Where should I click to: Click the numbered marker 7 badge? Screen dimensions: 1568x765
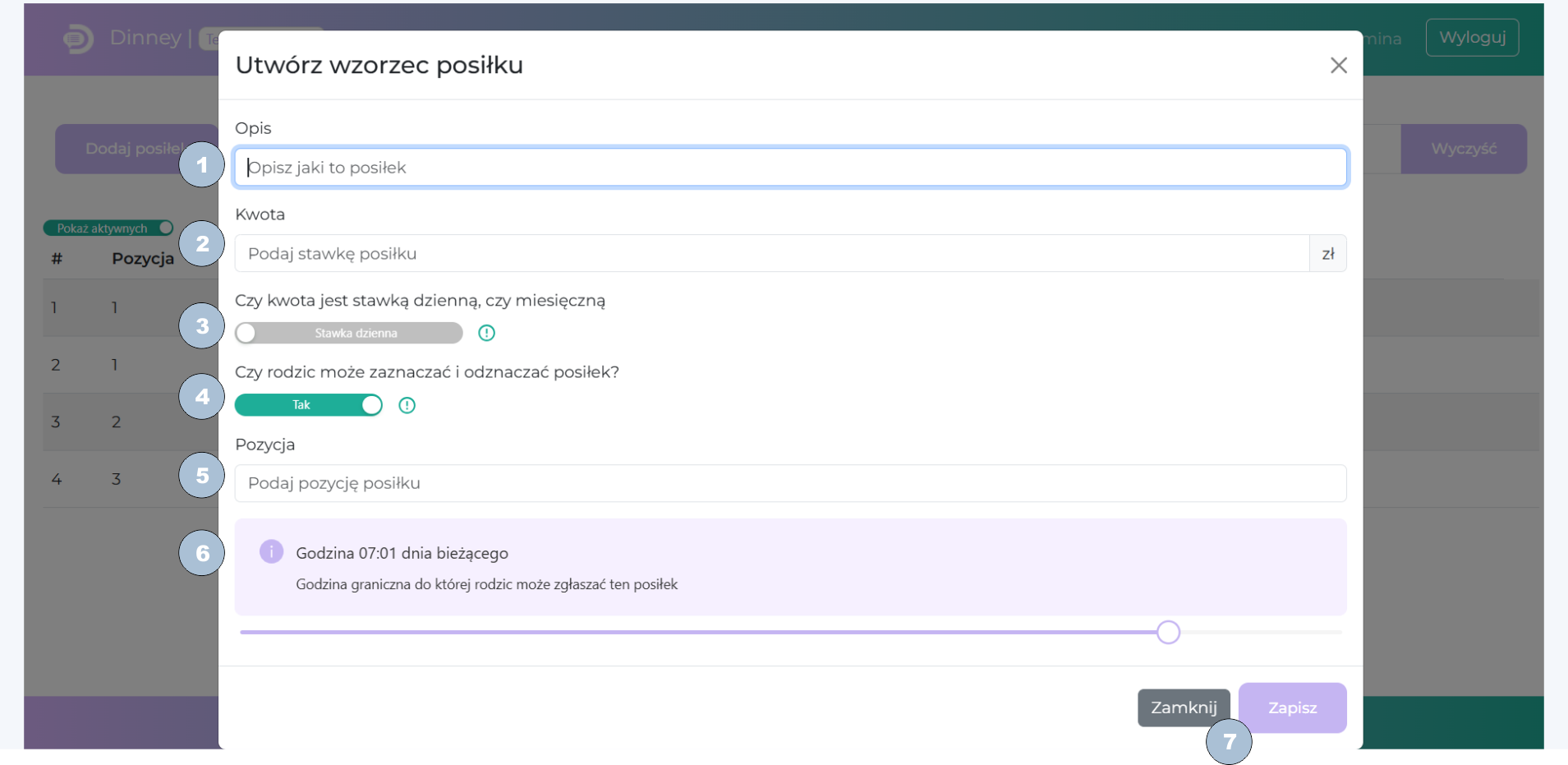point(1228,742)
